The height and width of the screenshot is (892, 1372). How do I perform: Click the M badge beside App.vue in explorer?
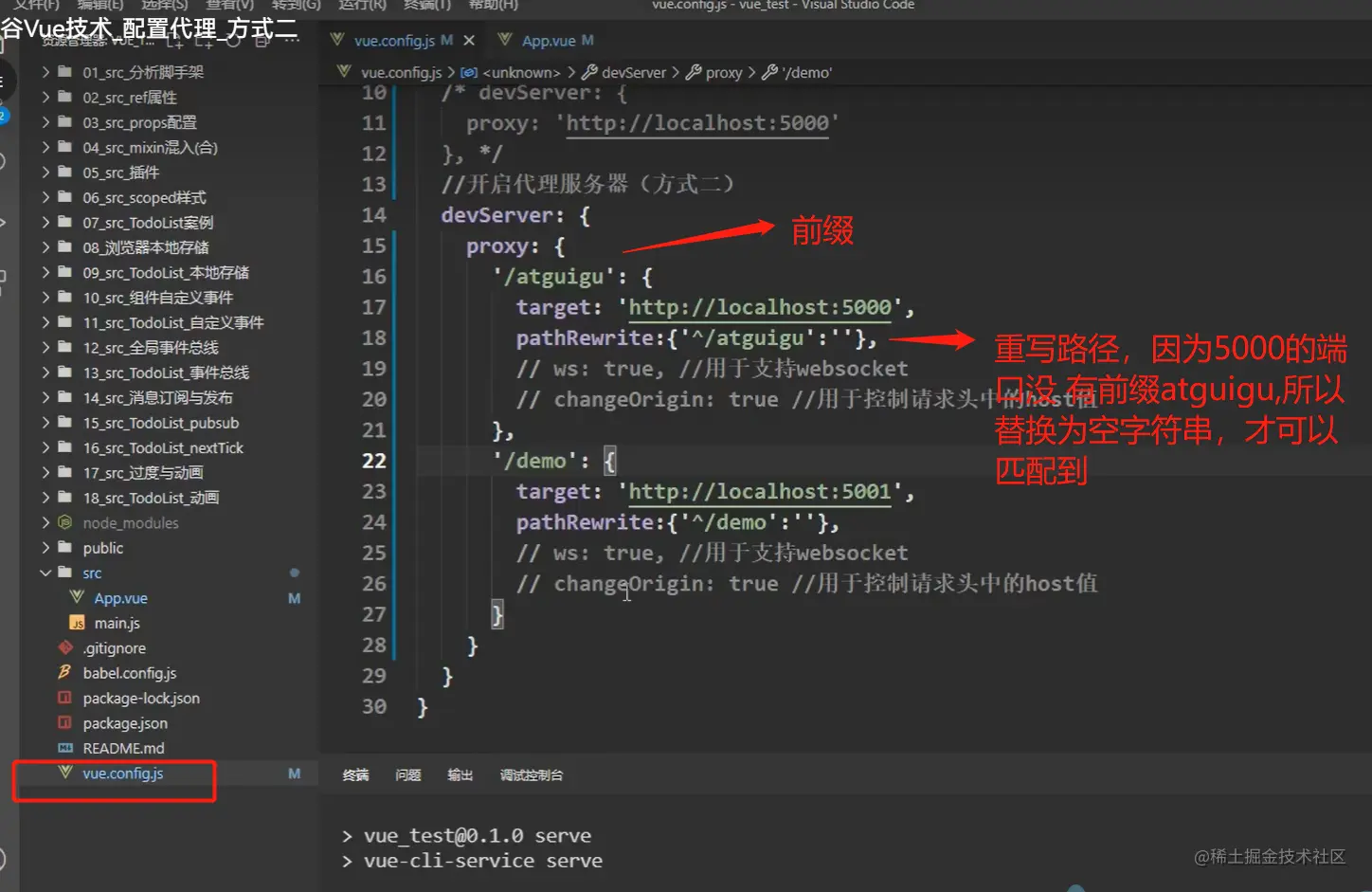pyautogui.click(x=295, y=598)
